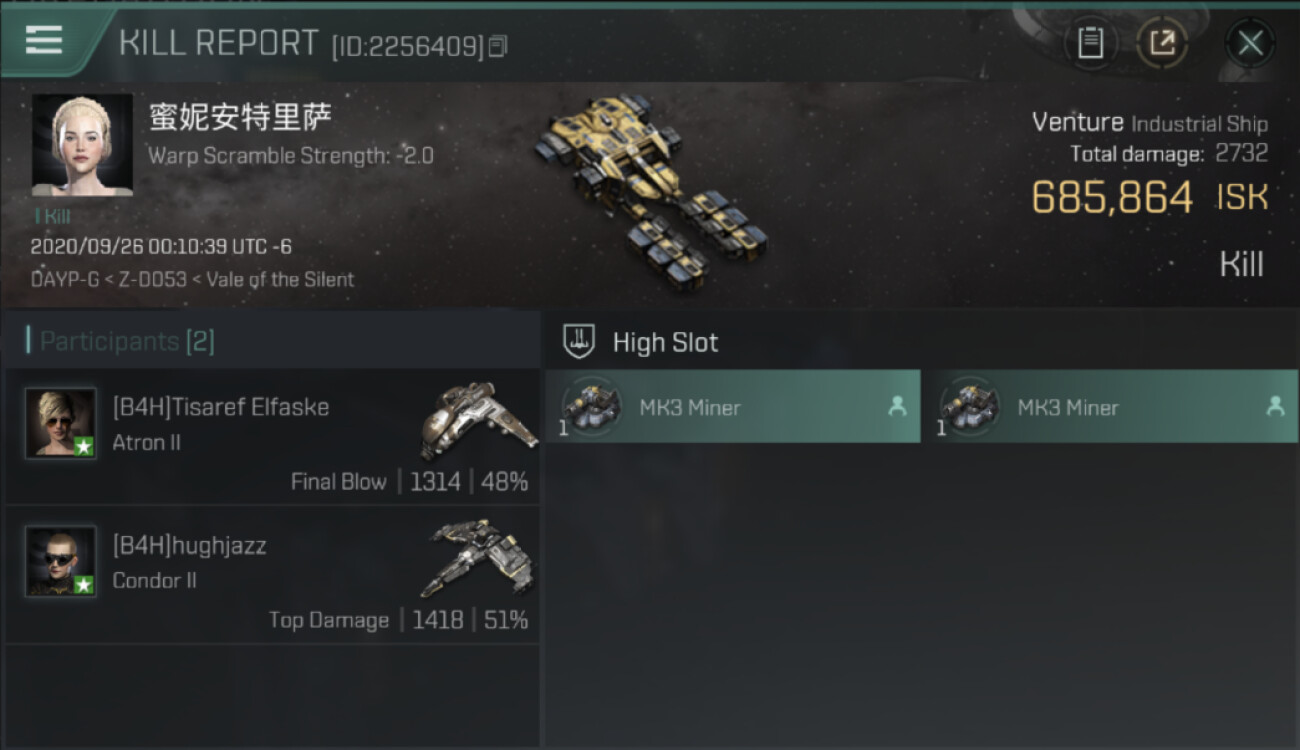Open hughjazz's portrait
This screenshot has width=1300, height=750.
click(x=61, y=561)
